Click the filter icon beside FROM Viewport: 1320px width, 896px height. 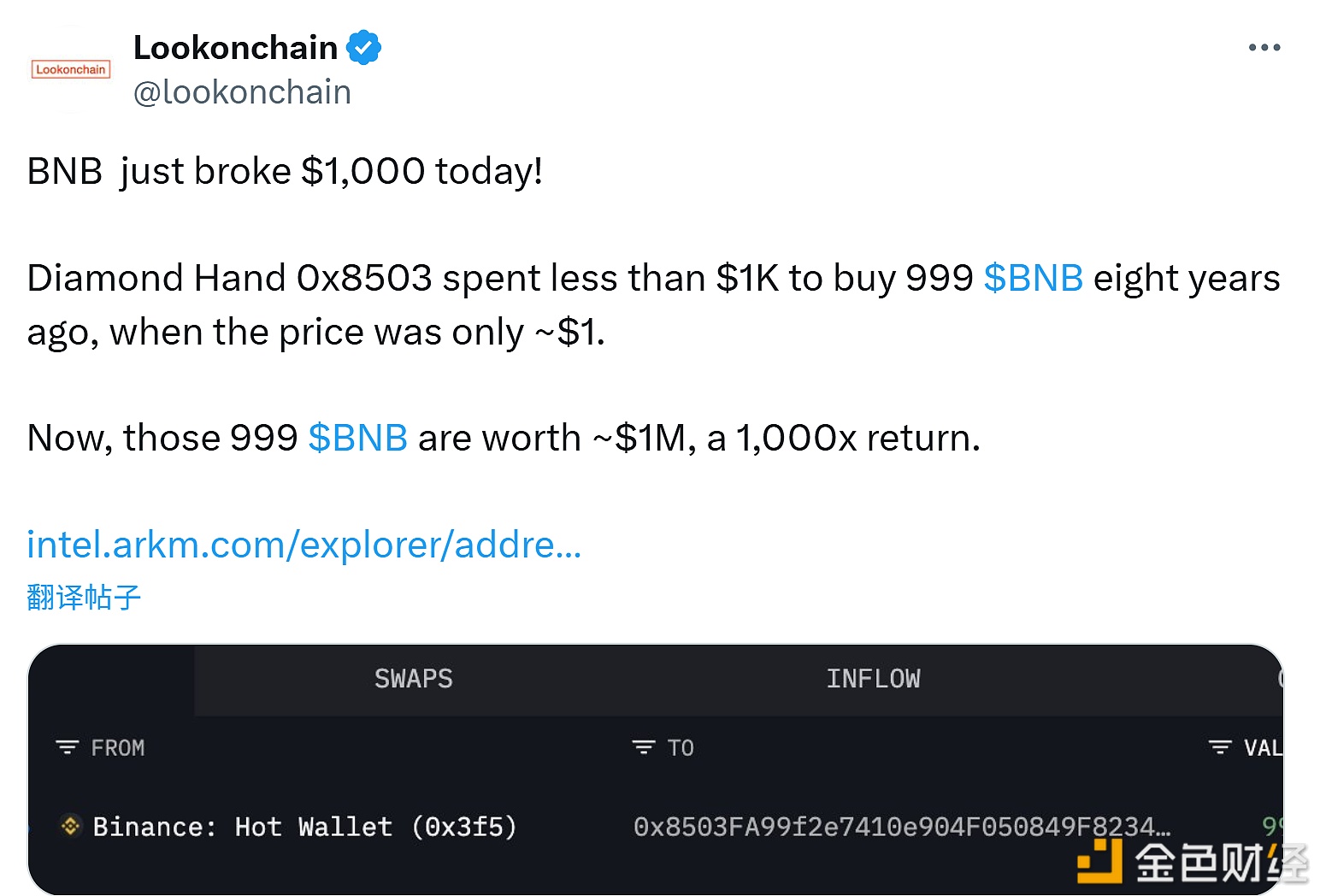[67, 747]
